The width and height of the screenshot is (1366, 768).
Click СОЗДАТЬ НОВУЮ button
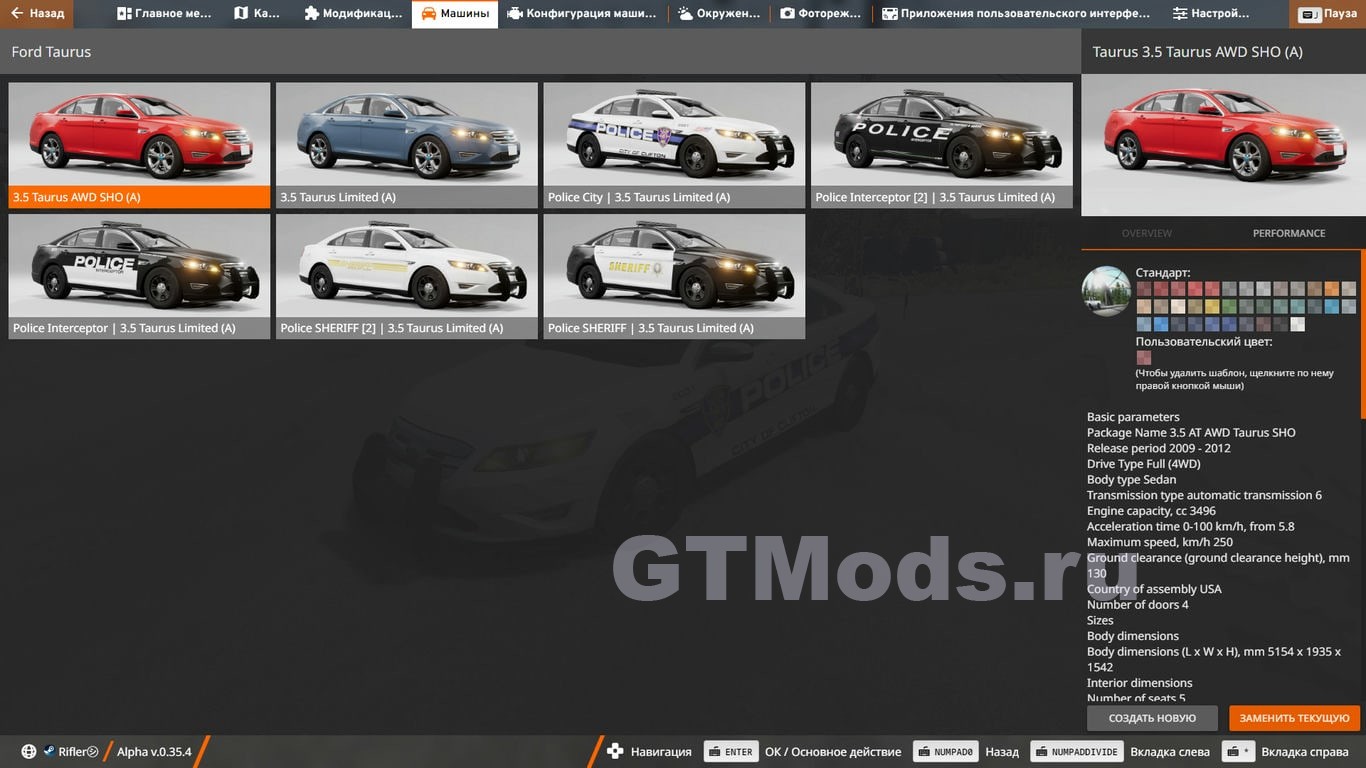pyautogui.click(x=1152, y=718)
